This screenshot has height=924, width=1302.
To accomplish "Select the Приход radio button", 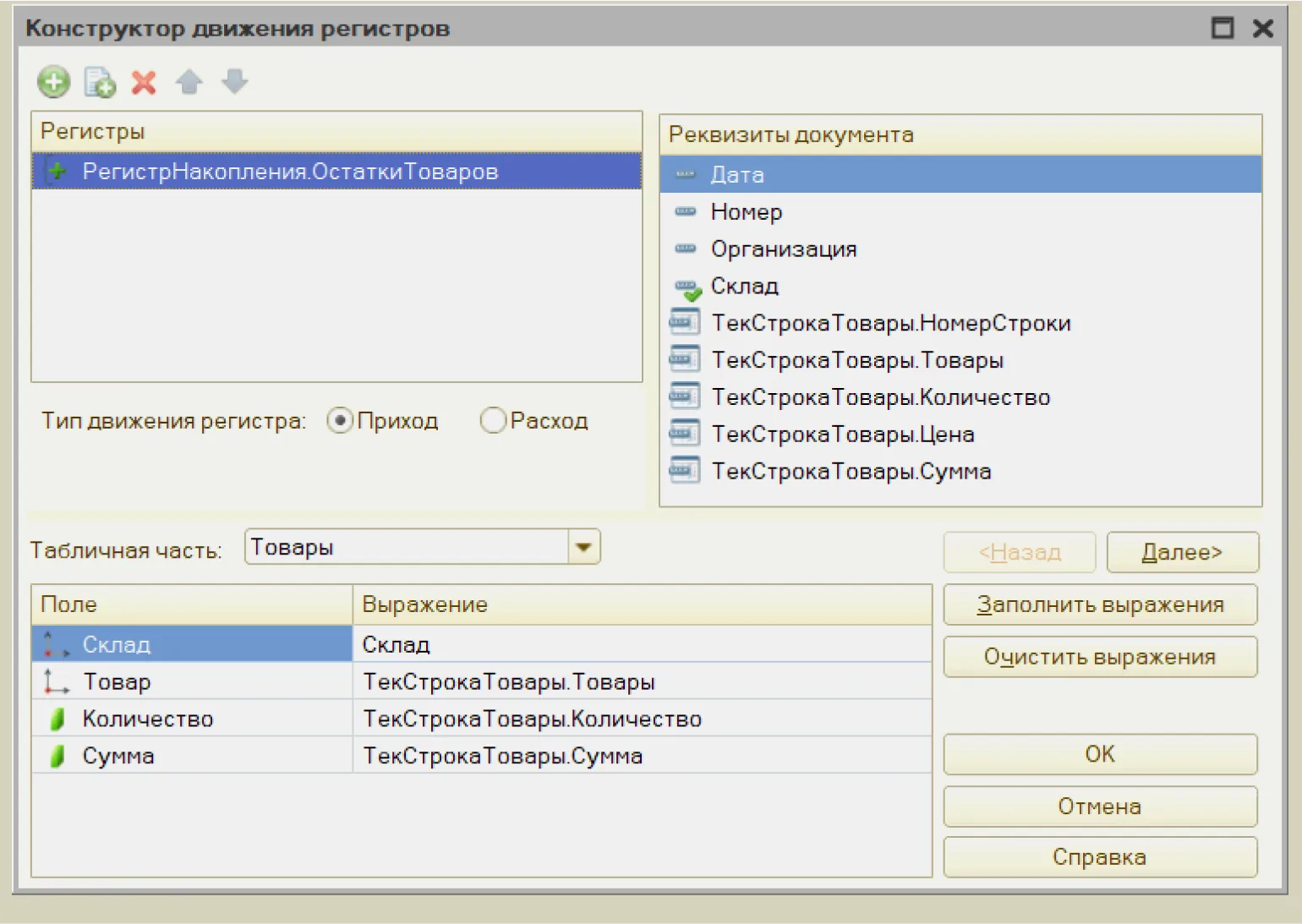I will point(339,421).
